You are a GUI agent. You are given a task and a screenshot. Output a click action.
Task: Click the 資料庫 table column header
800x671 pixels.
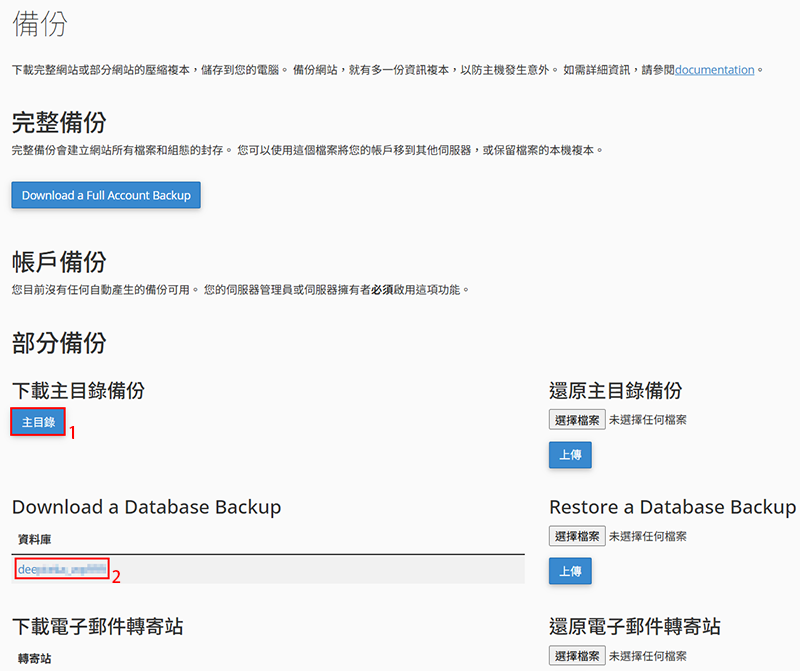click(35, 539)
